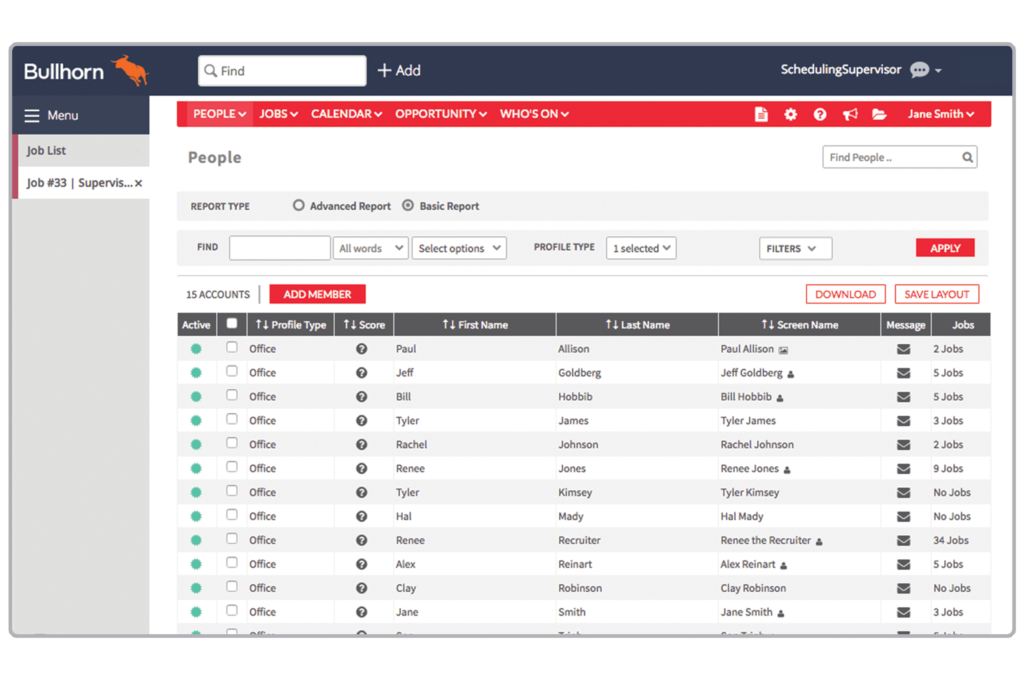Click the open folder icon in toolbar
The image size is (1024, 680).
879,114
